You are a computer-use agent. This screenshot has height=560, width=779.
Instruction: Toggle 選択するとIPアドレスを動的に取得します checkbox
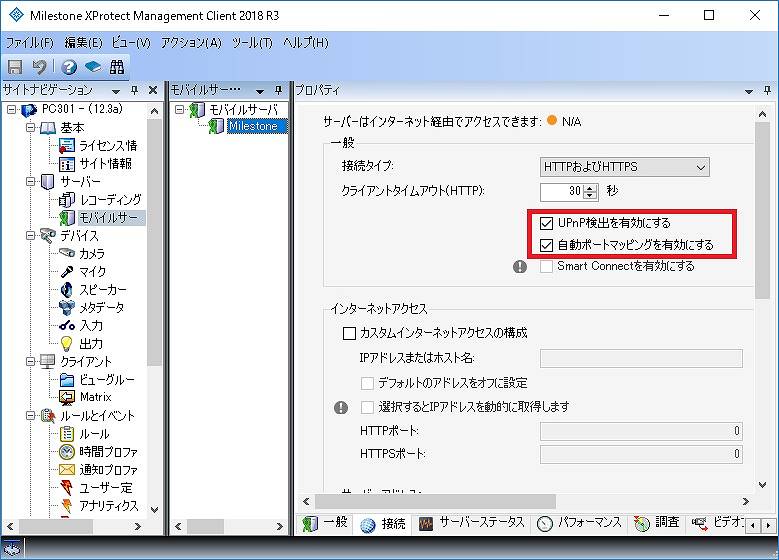pyautogui.click(x=367, y=407)
